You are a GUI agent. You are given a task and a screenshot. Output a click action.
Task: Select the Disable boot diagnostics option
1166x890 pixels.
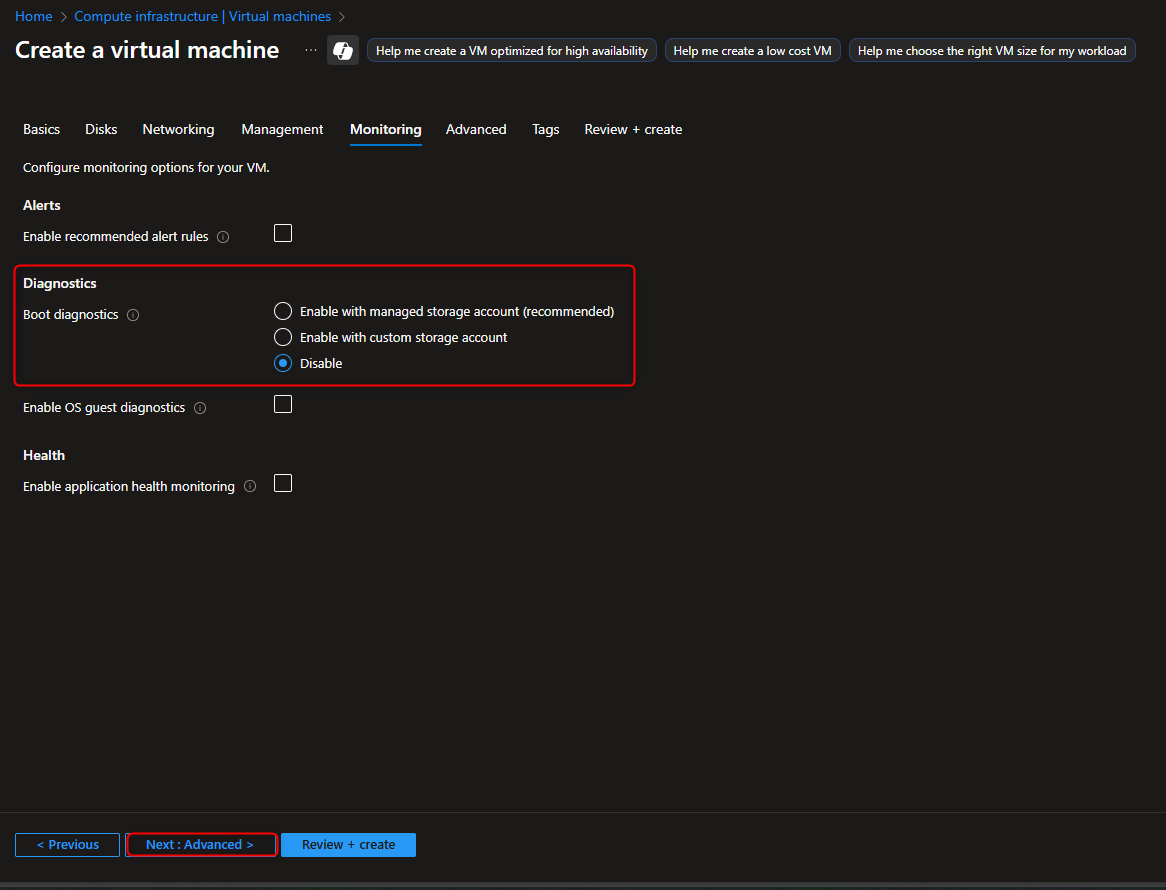point(282,363)
